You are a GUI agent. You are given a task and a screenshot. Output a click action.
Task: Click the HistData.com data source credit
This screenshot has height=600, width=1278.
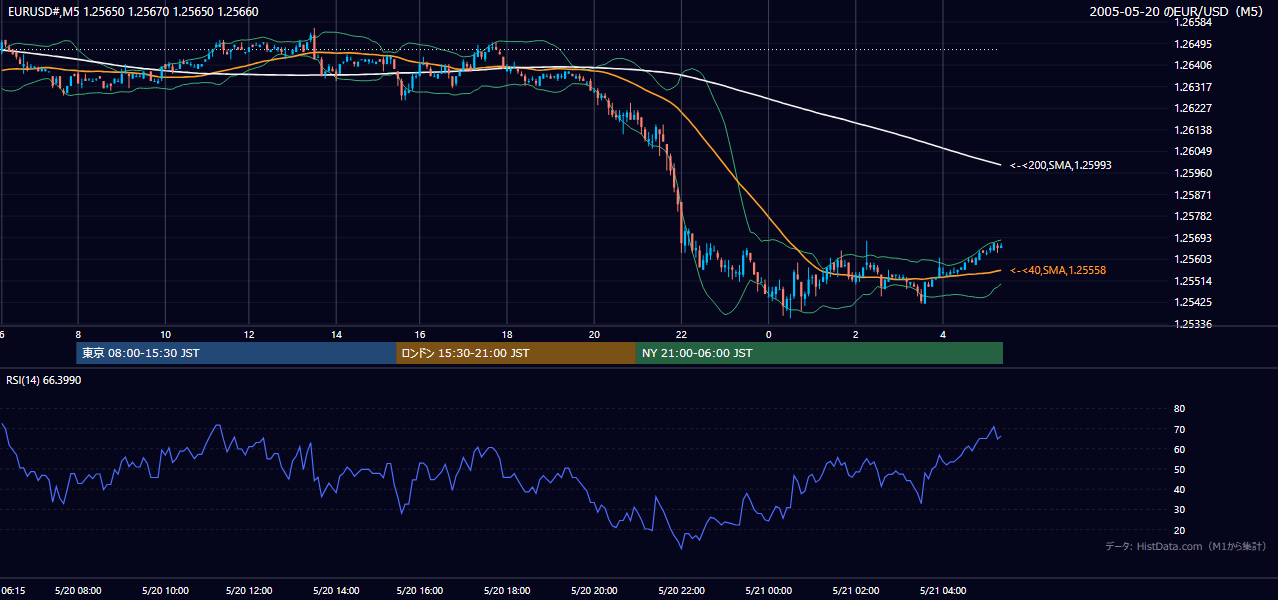(1186, 546)
